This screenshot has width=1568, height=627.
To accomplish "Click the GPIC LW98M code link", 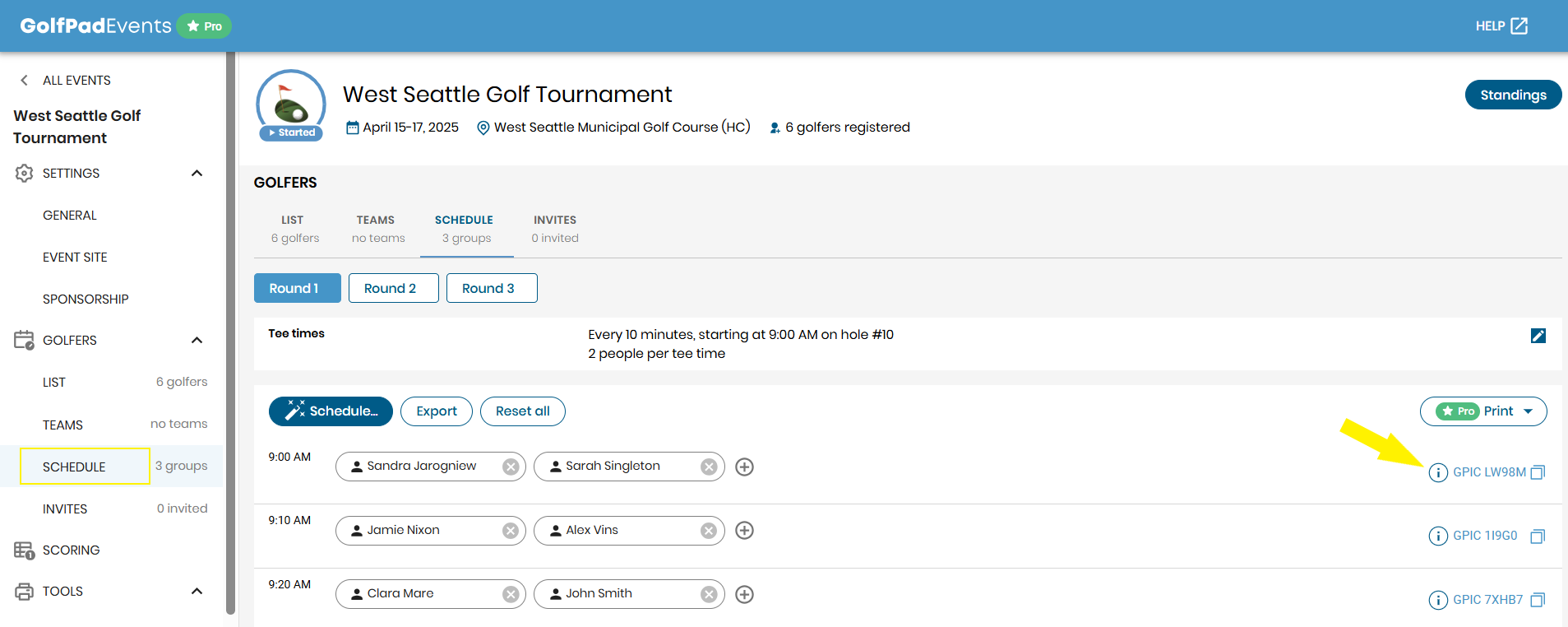I will [1489, 472].
